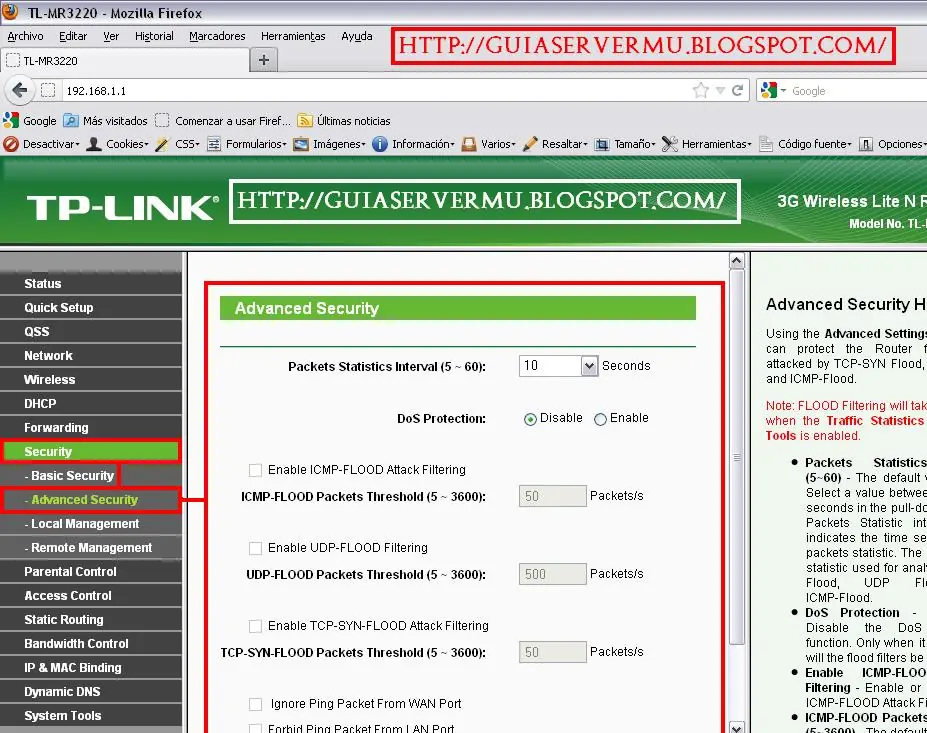This screenshot has width=927, height=733.
Task: Open the Desactivar web developer menu
Action: 41,144
